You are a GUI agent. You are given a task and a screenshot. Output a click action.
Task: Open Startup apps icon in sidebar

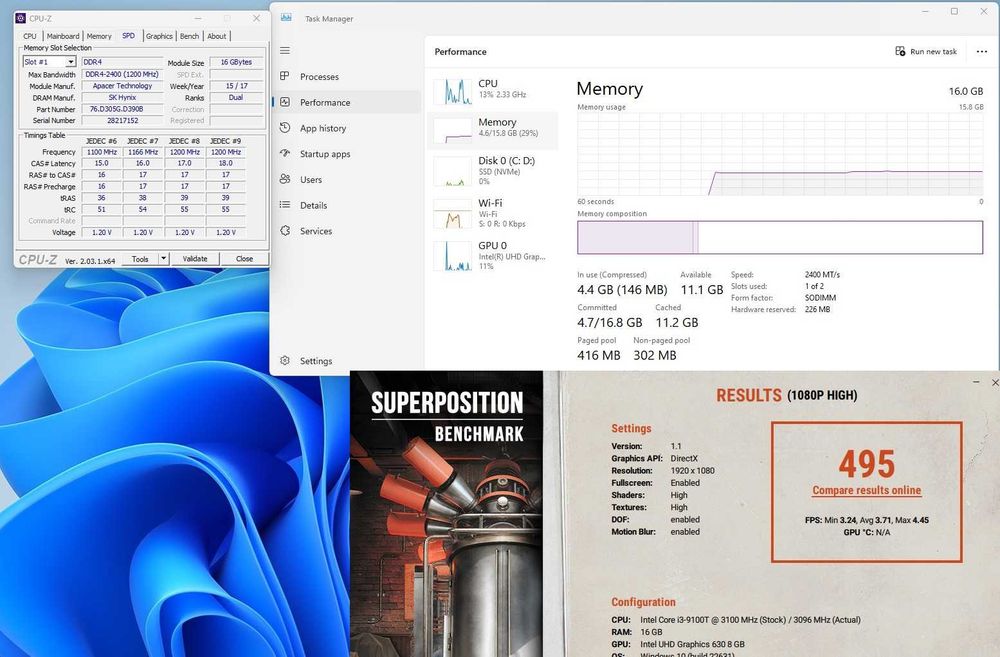tap(285, 154)
